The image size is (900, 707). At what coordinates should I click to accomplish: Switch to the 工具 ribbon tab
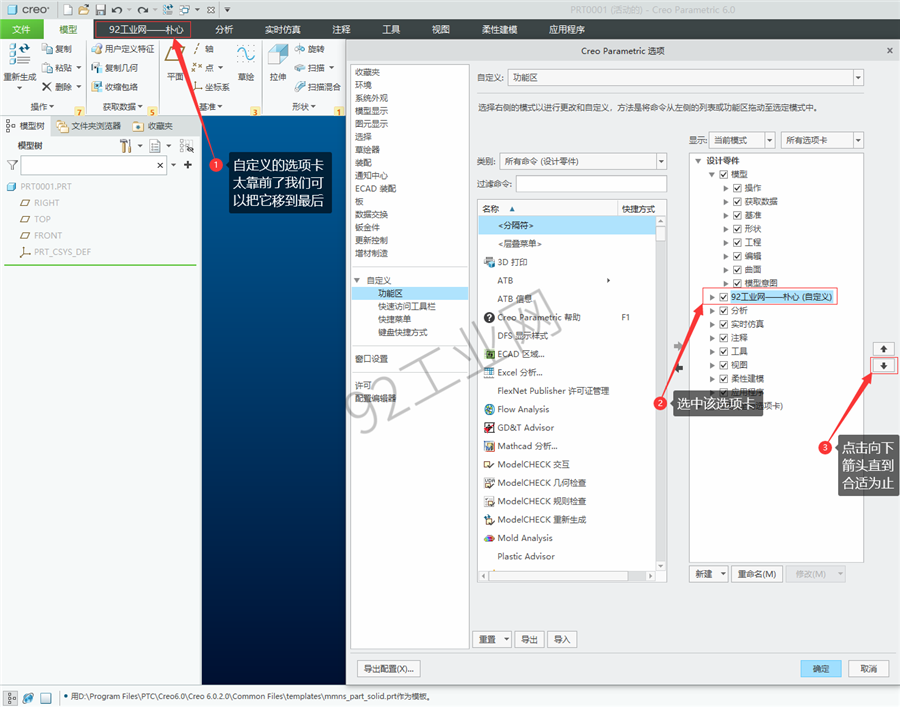pyautogui.click(x=391, y=29)
